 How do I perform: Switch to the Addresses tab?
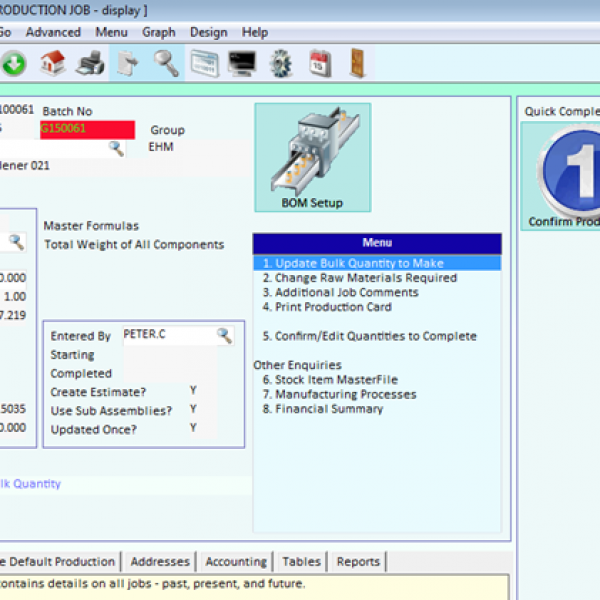160,561
